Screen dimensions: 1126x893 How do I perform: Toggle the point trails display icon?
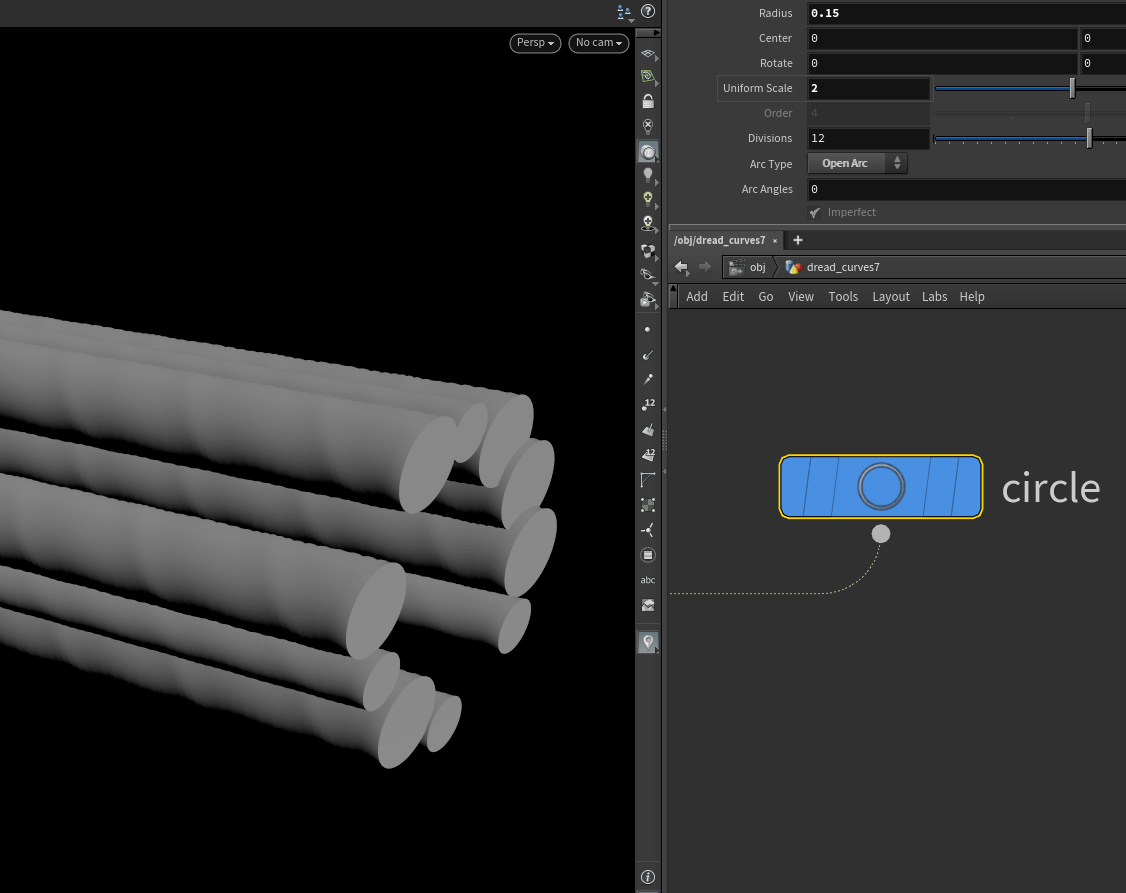point(648,379)
